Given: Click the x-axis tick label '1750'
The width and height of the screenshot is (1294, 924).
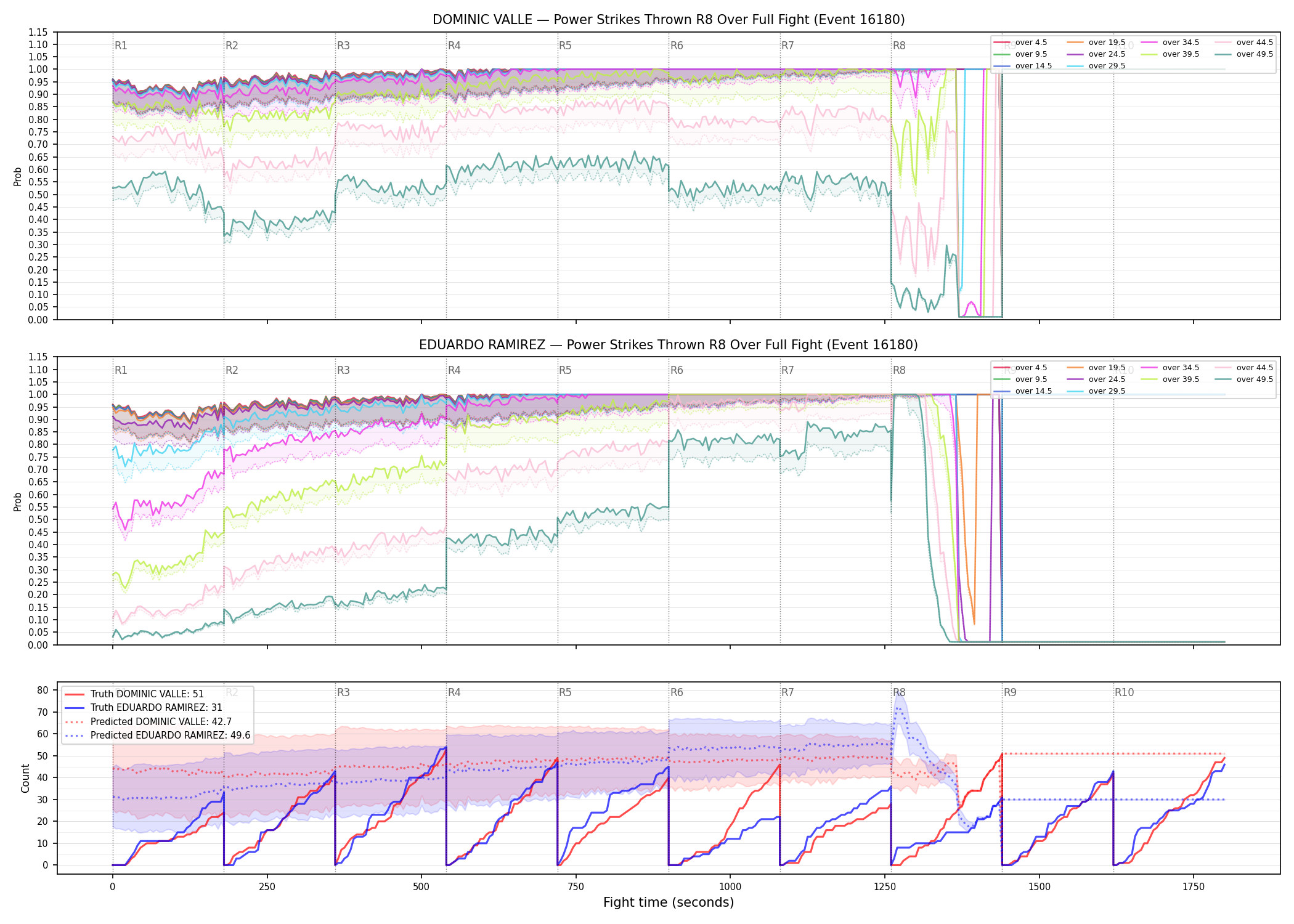Looking at the screenshot, I should pos(1194,887).
